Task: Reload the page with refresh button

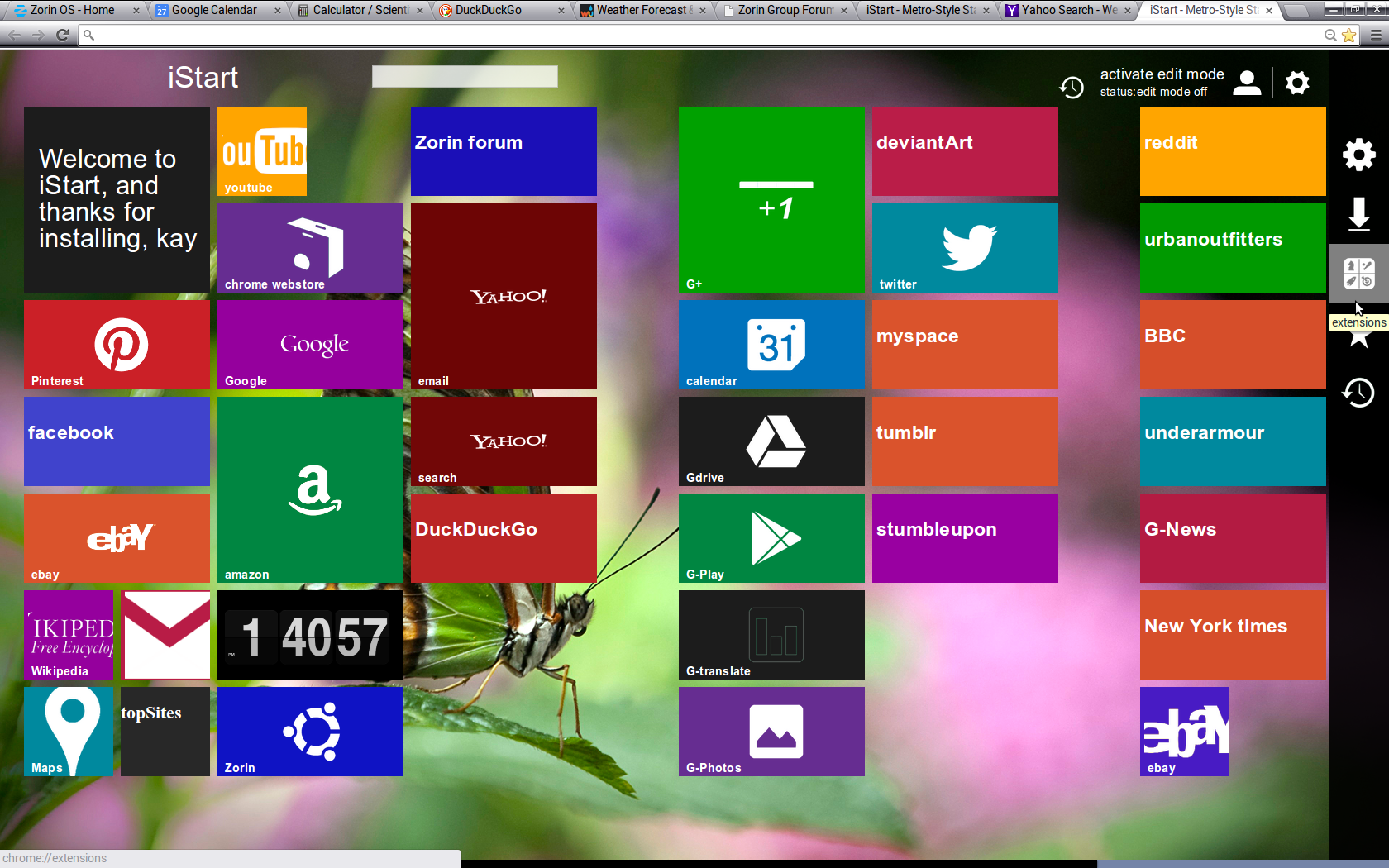Action: pos(62,35)
